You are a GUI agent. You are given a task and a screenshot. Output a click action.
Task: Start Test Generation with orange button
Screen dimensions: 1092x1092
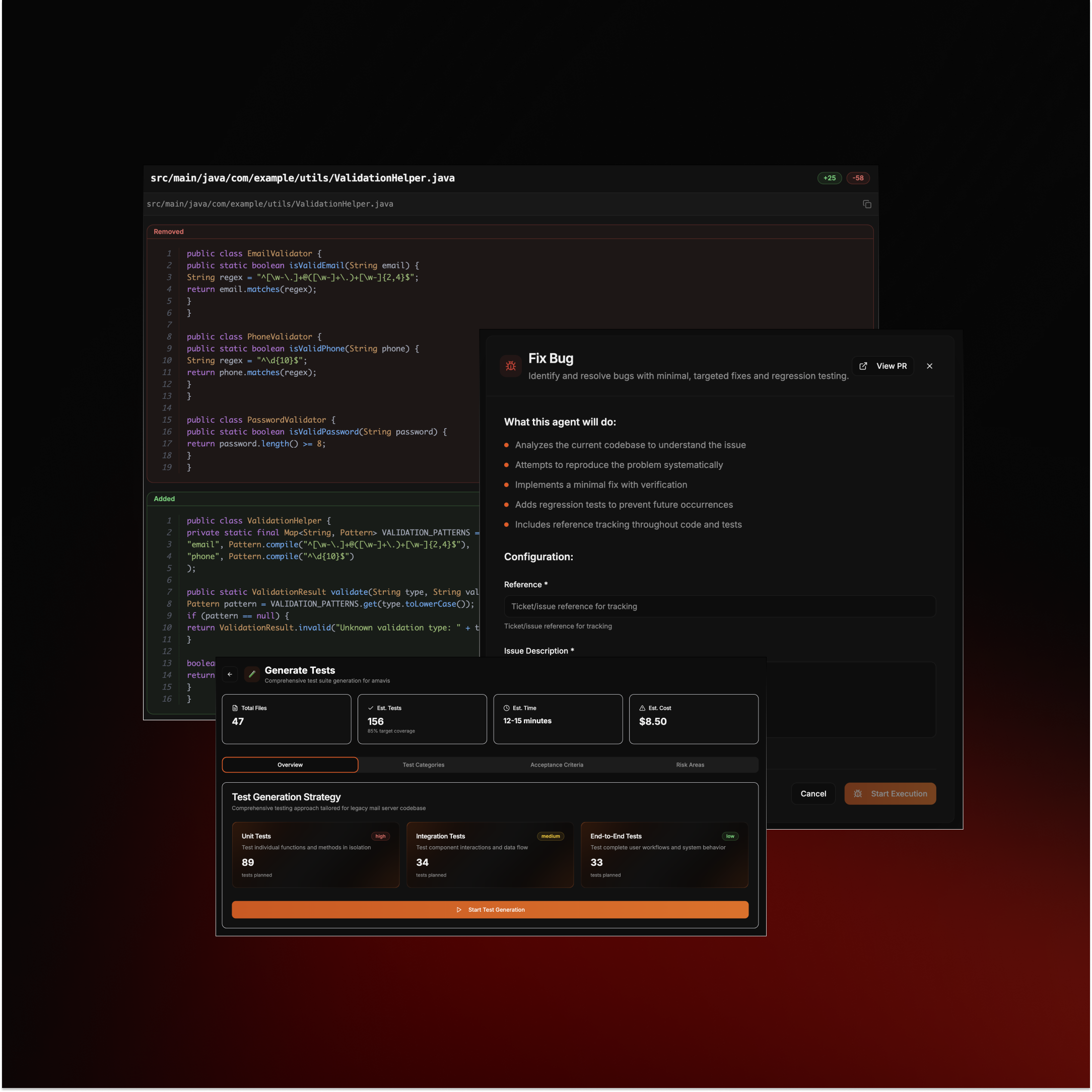[490, 910]
